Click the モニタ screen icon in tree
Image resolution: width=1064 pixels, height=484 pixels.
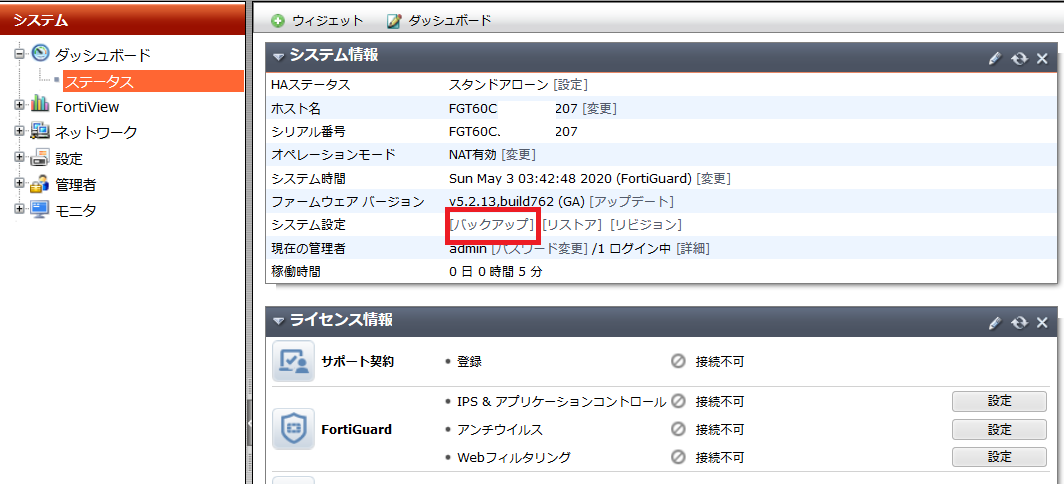coord(40,209)
